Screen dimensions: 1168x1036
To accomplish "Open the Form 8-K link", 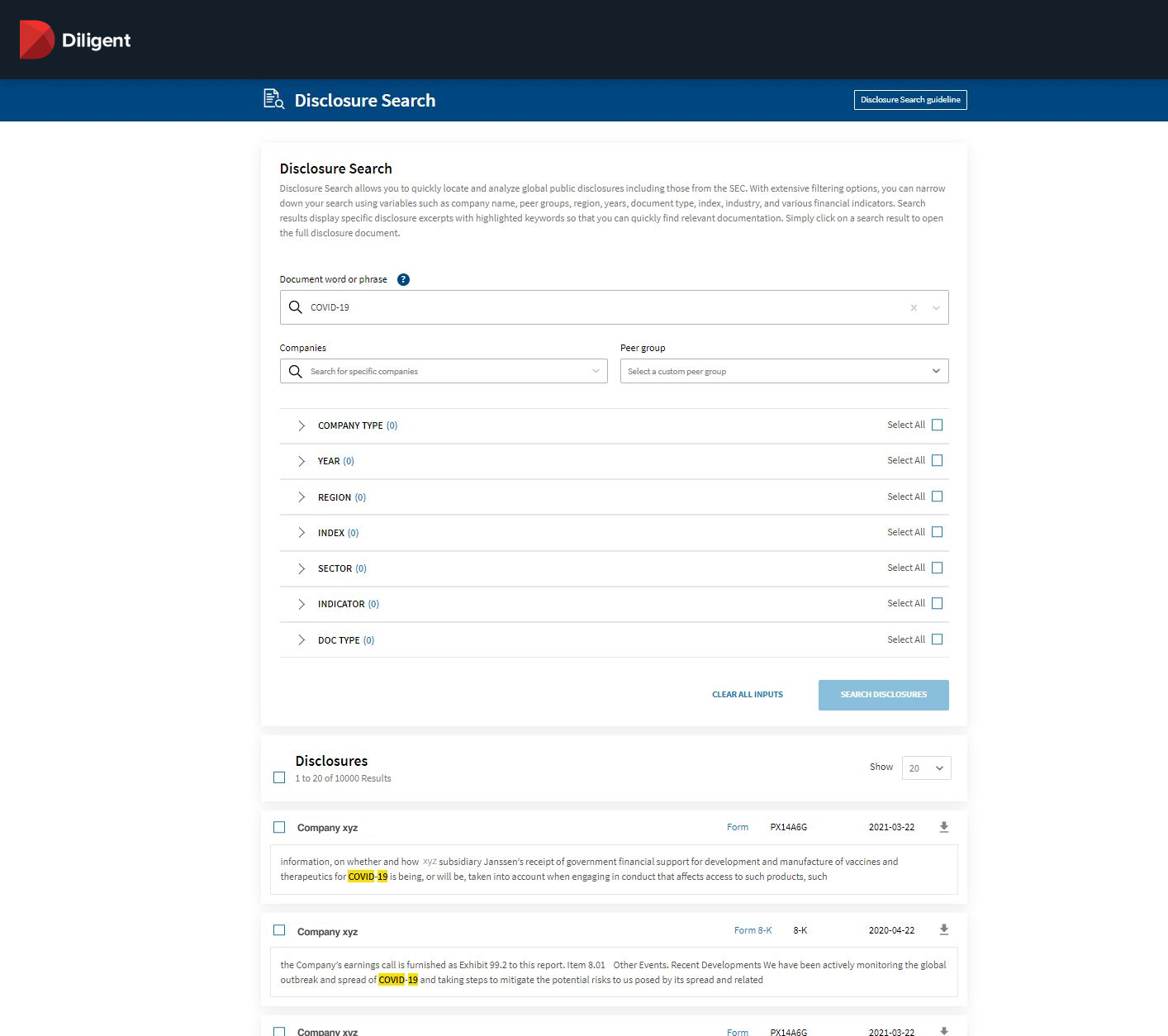I will tap(753, 930).
